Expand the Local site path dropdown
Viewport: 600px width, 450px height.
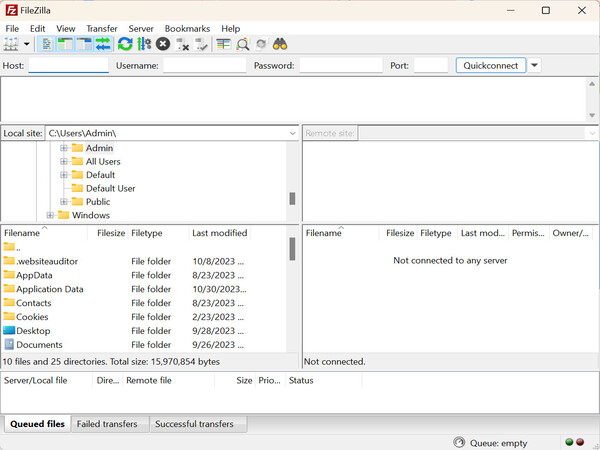pyautogui.click(x=291, y=133)
